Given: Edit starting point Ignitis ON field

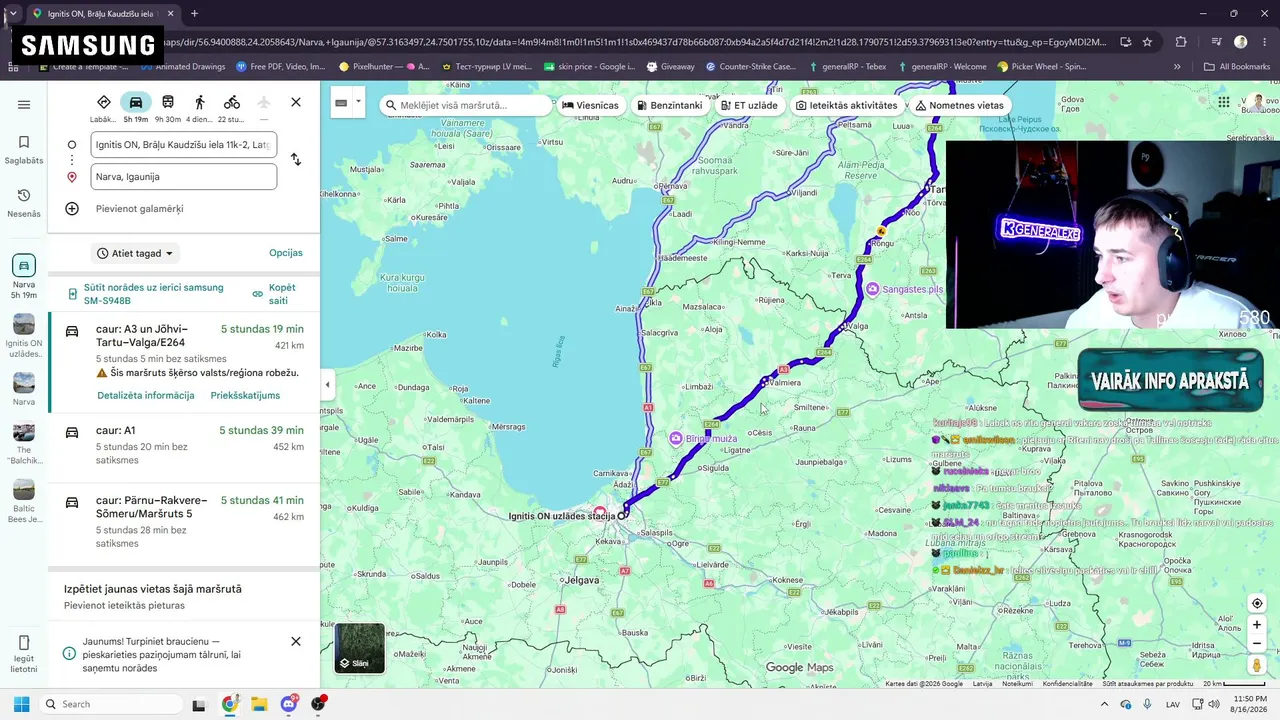Looking at the screenshot, I should pyautogui.click(x=183, y=145).
